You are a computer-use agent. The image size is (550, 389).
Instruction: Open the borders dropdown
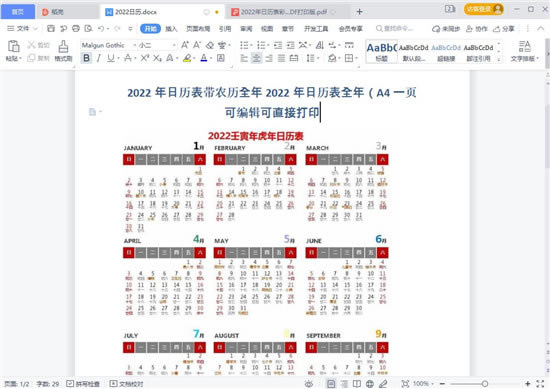(x=356, y=58)
